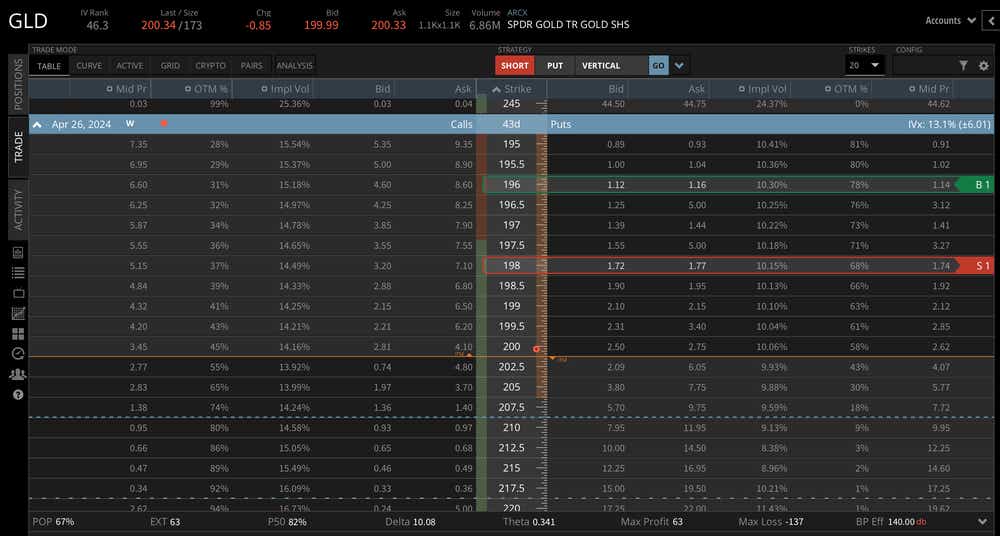Switch to the PAIRS trade mode tab
The width and height of the screenshot is (1000, 536).
pyautogui.click(x=252, y=66)
